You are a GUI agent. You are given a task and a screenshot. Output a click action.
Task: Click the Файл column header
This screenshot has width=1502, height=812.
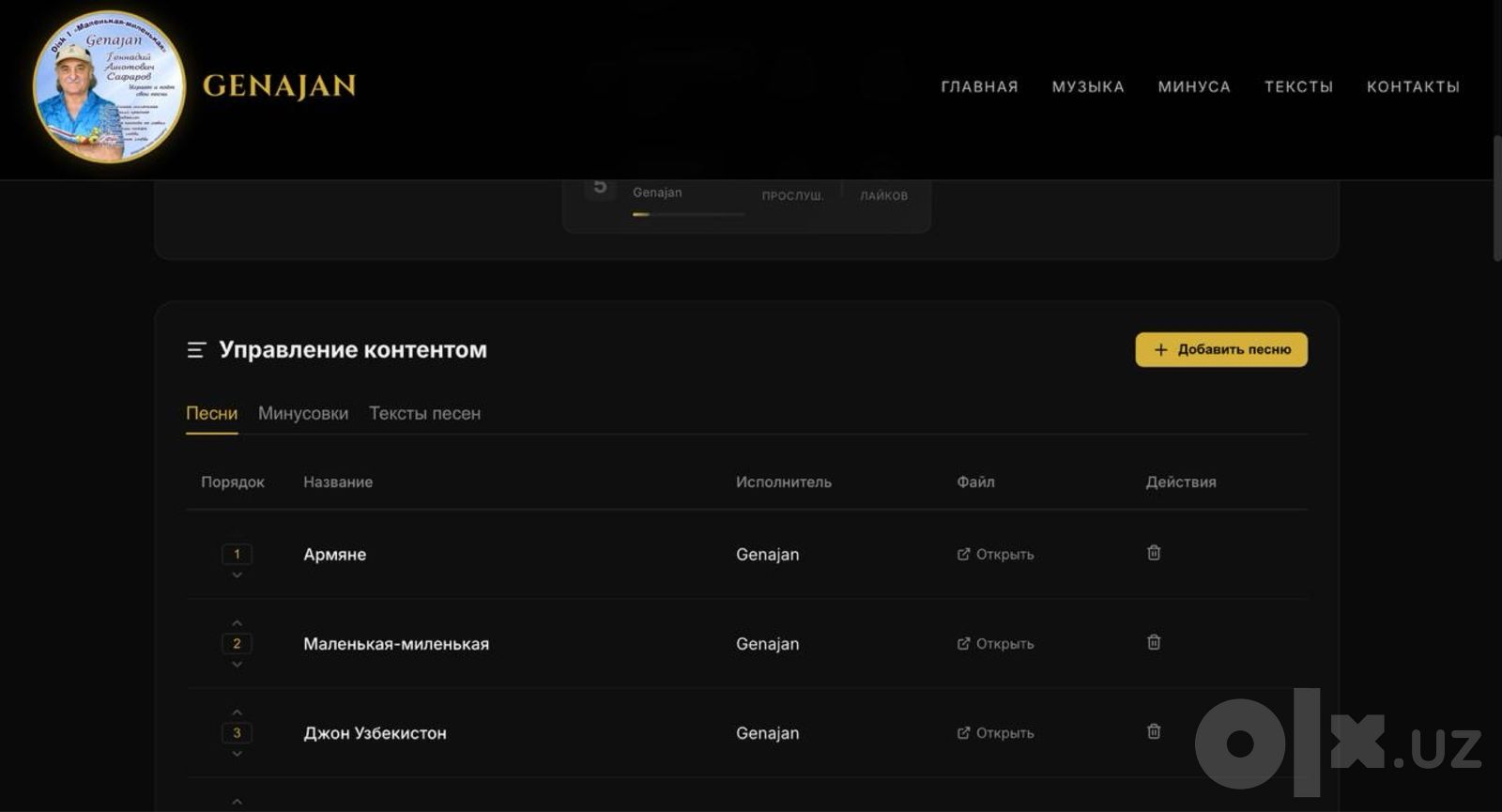[975, 482]
